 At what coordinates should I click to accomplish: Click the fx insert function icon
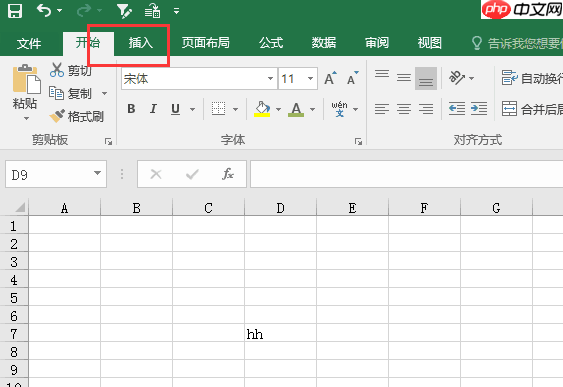(228, 174)
